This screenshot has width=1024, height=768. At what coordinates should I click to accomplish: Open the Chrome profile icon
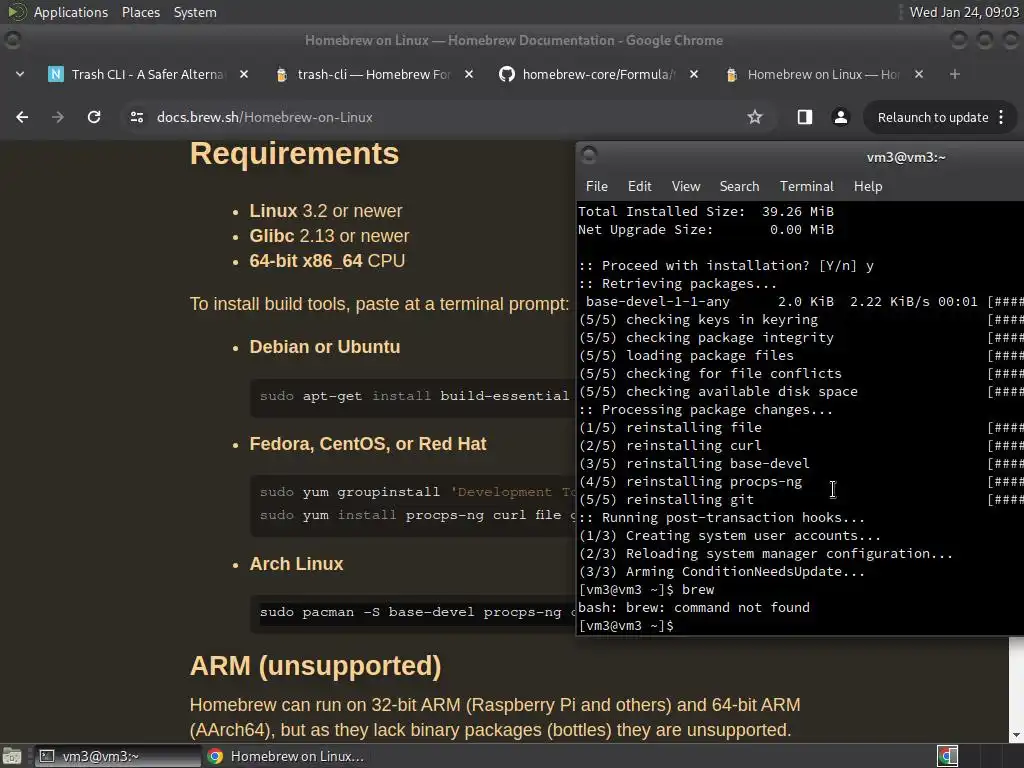[x=840, y=117]
